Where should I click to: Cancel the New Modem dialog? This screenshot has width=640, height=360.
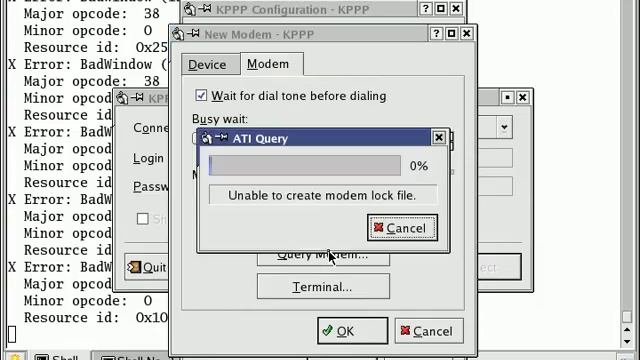[429, 331]
